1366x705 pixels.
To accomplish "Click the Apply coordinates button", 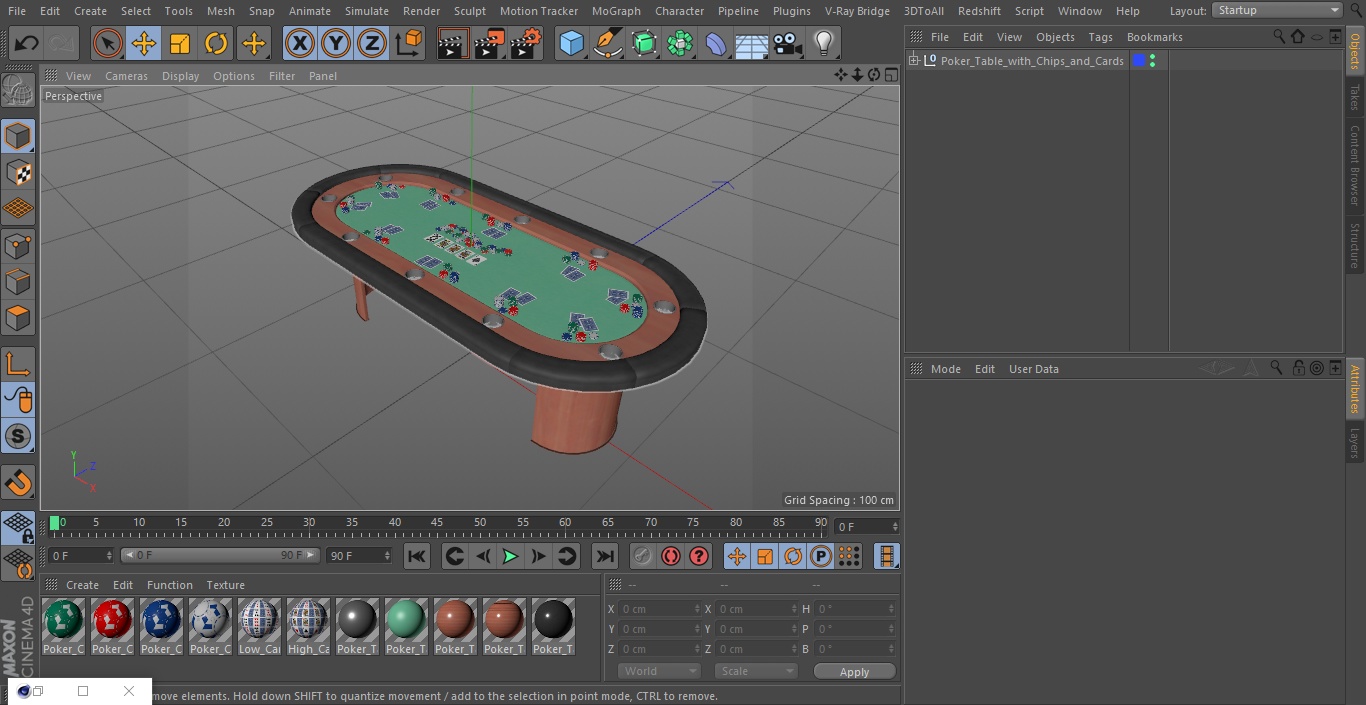I will click(854, 672).
